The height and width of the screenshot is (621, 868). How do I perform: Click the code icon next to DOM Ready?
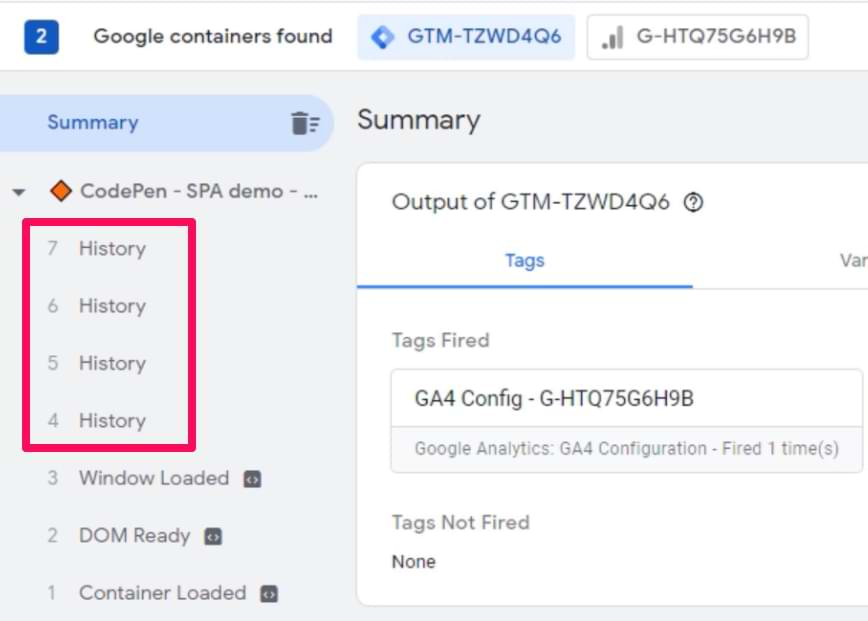pyautogui.click(x=213, y=537)
